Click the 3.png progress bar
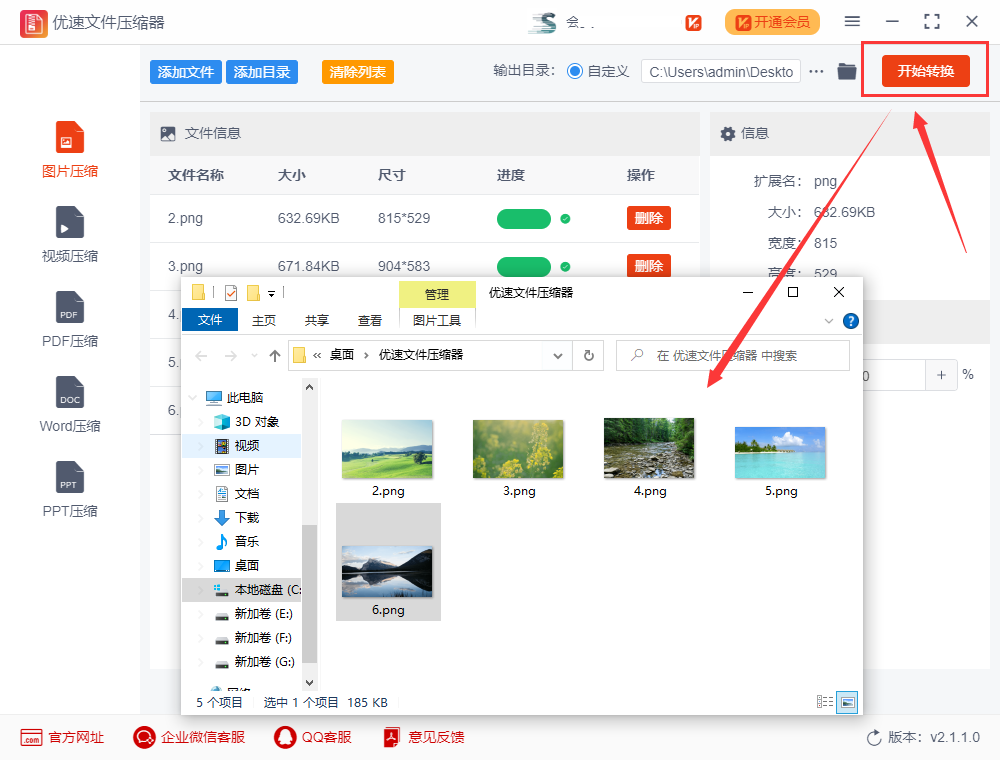The height and width of the screenshot is (760, 1000). click(x=524, y=267)
